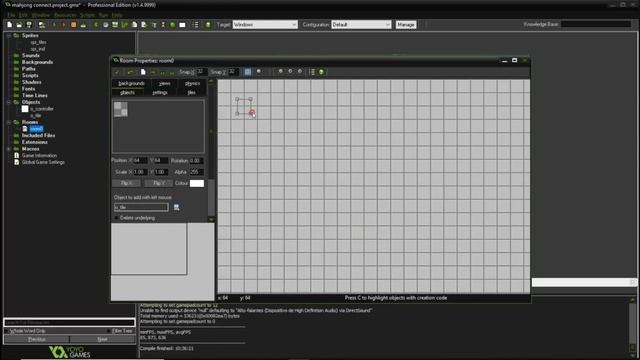Click the Create sprite Pac-Man icon
This screenshot has width=640, height=360.
(x=96, y=25)
